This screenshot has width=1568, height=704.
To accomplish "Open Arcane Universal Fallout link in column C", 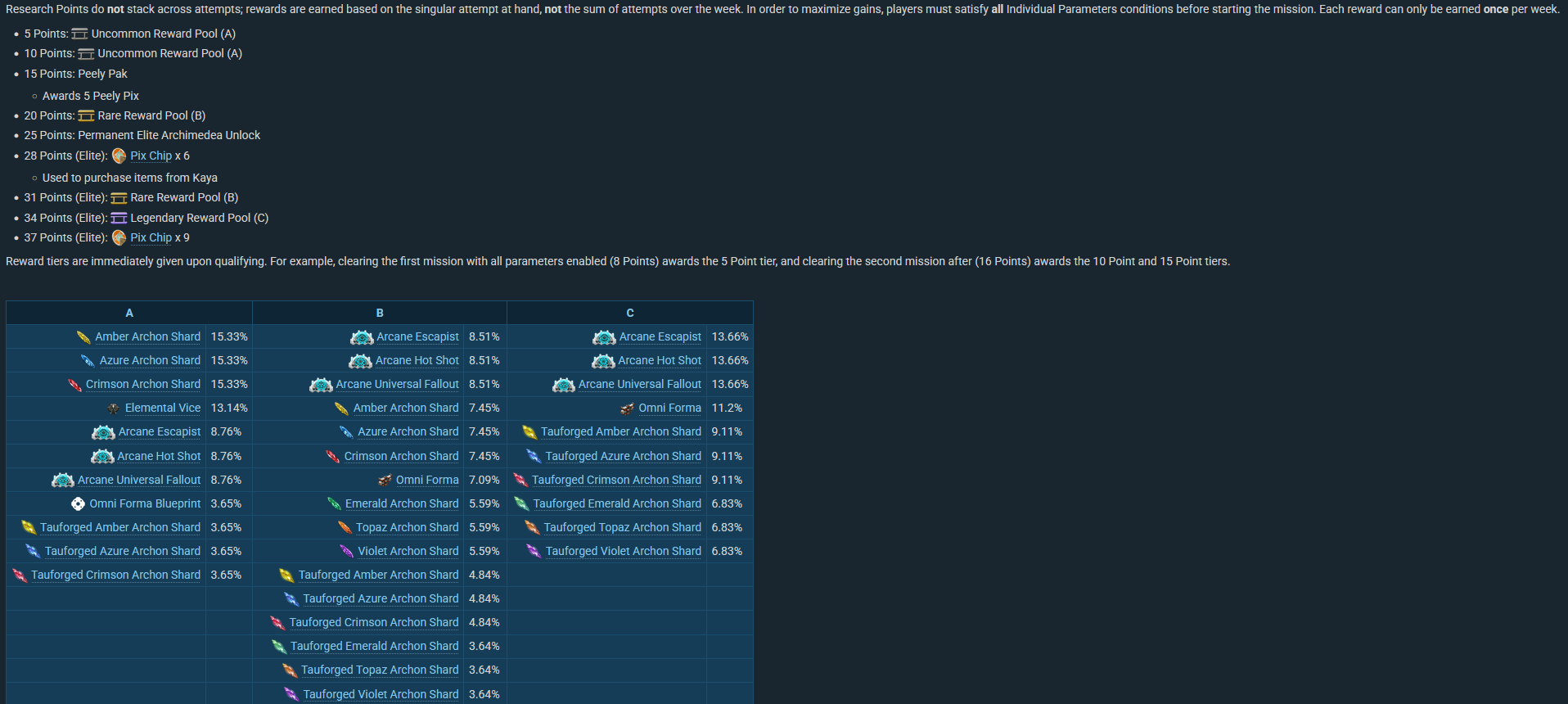I will point(640,384).
